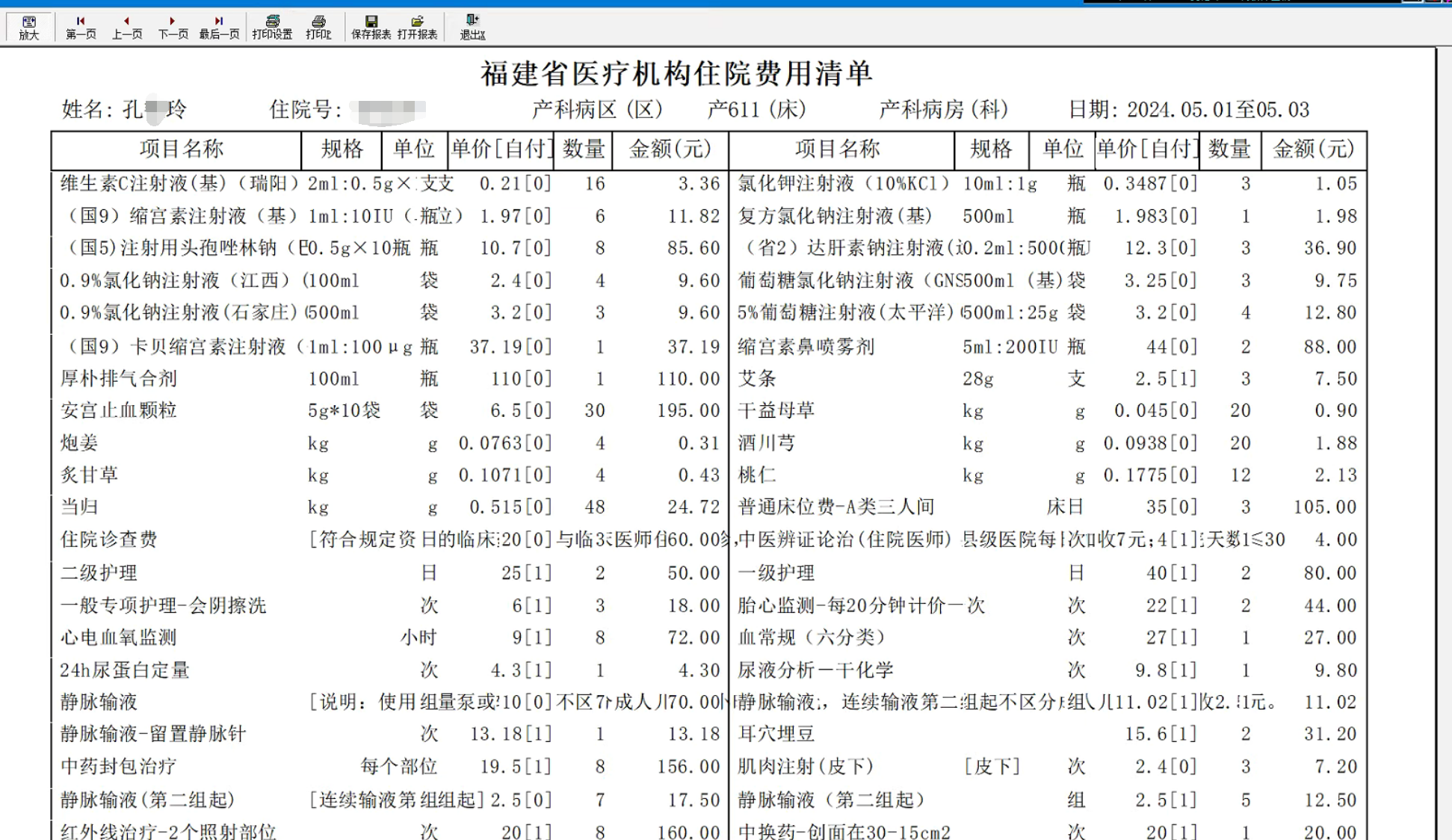Screen dimensions: 1452x840
Task: Click the right 金额(元) column header
Action: pos(1313,149)
